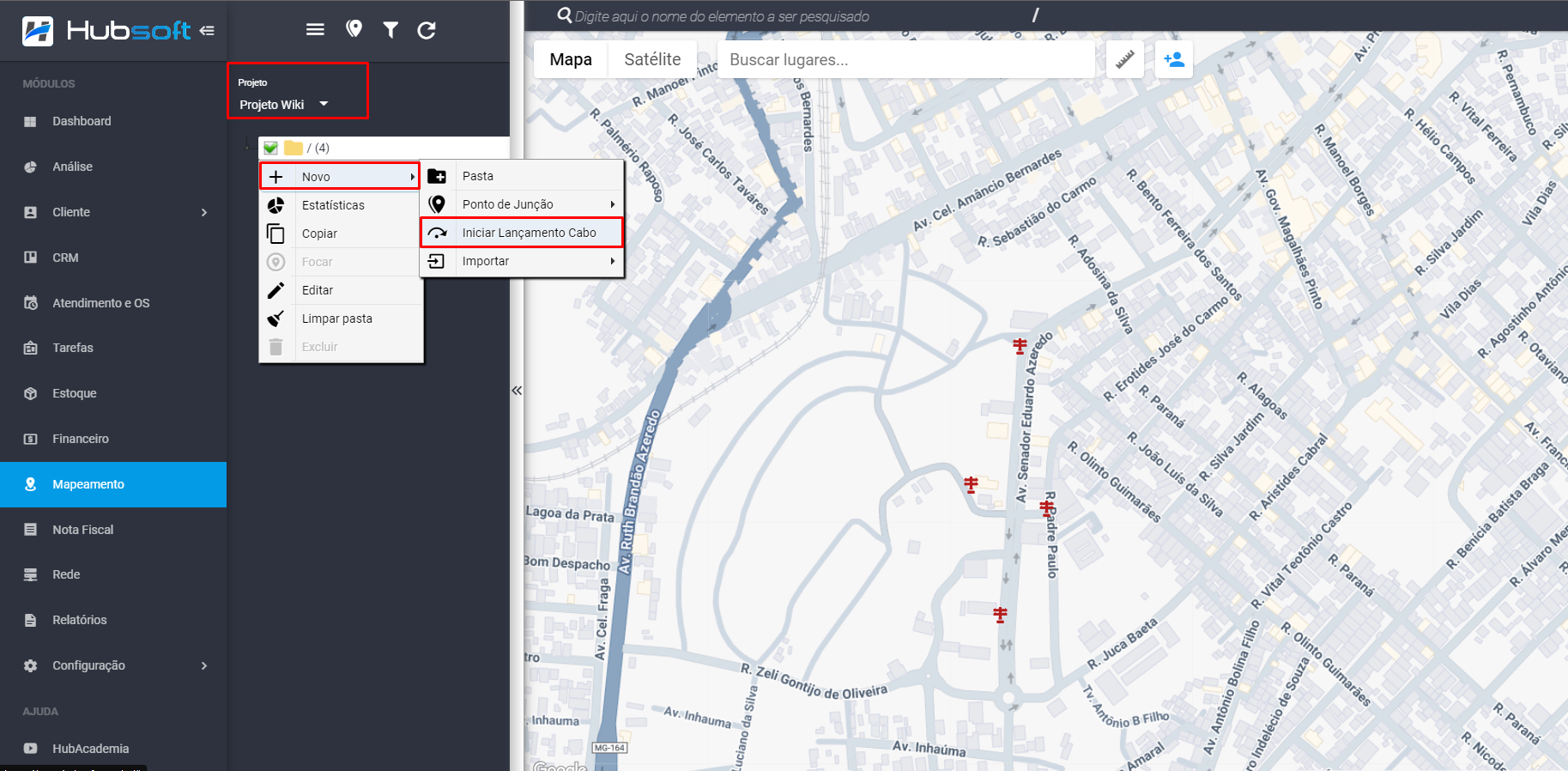Screen dimensions: 1568x771
Task: Expand Novo submenu arrow
Action: pos(413,177)
